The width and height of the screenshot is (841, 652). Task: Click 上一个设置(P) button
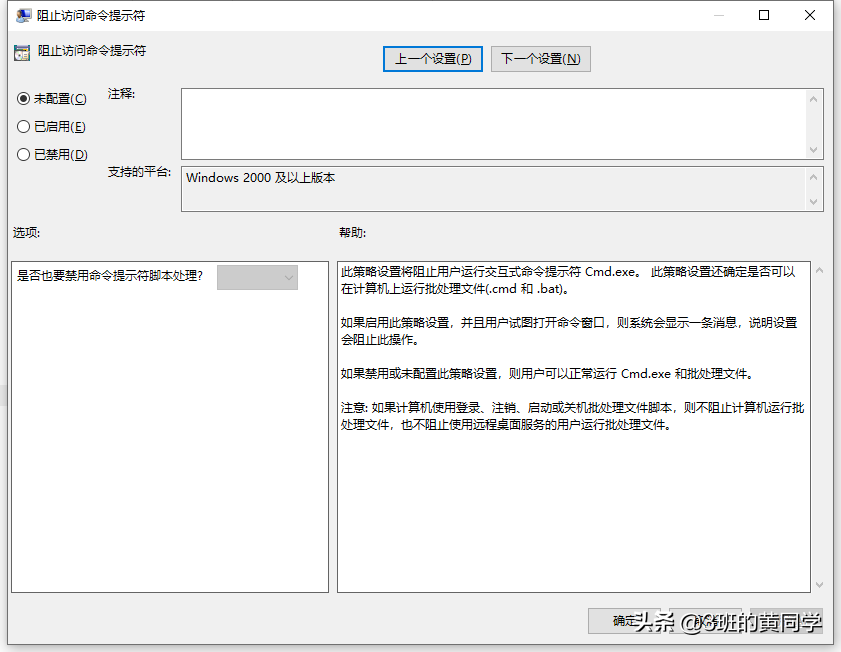click(x=433, y=58)
